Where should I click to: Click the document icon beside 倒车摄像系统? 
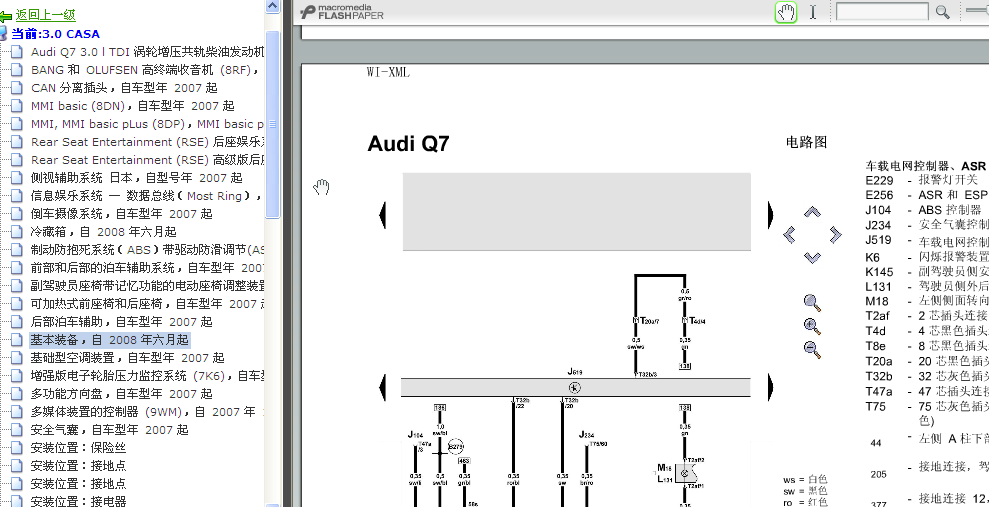pyautogui.click(x=17, y=214)
